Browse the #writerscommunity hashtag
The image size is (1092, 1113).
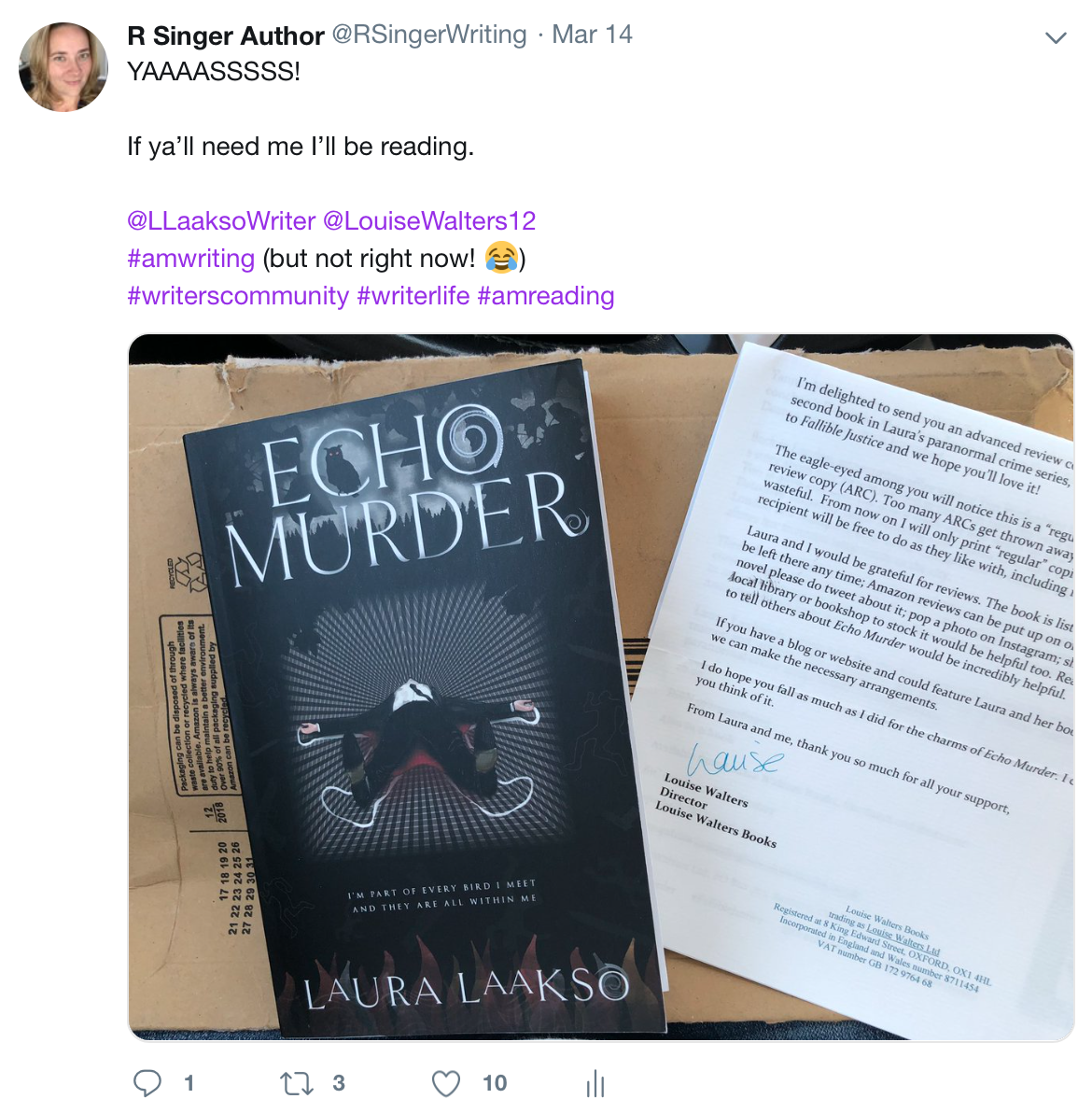pyautogui.click(x=238, y=295)
